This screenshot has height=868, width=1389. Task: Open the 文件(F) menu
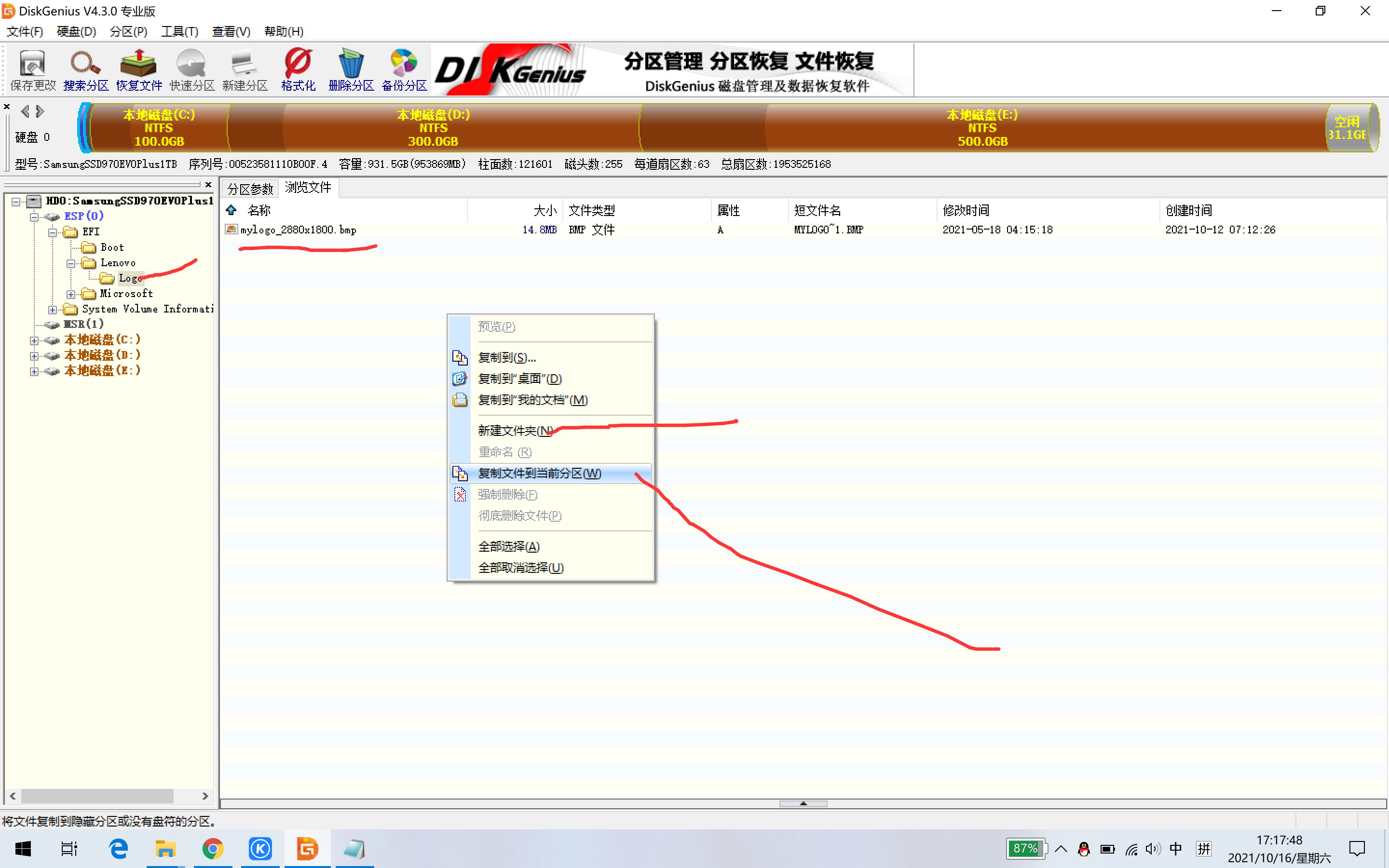coord(25,31)
